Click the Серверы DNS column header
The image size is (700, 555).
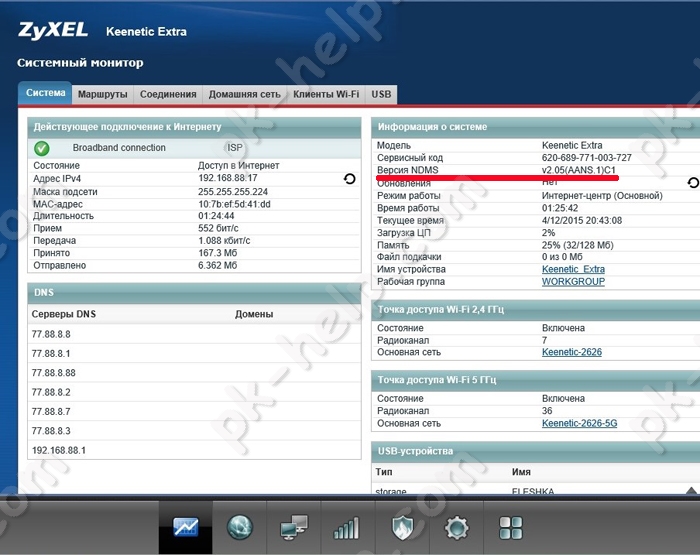(x=64, y=314)
